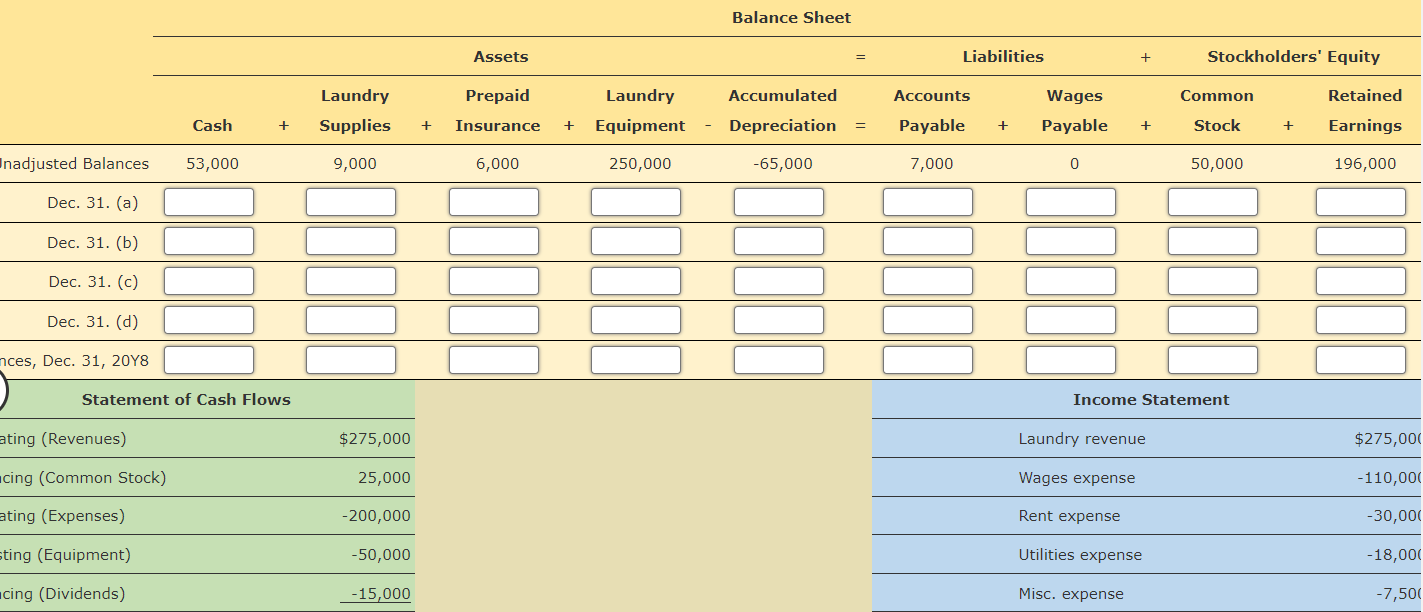The height and width of the screenshot is (612, 1423).
Task: Click the Accumulated Depreciation field for Dec. 31. (d)
Action: tap(778, 320)
